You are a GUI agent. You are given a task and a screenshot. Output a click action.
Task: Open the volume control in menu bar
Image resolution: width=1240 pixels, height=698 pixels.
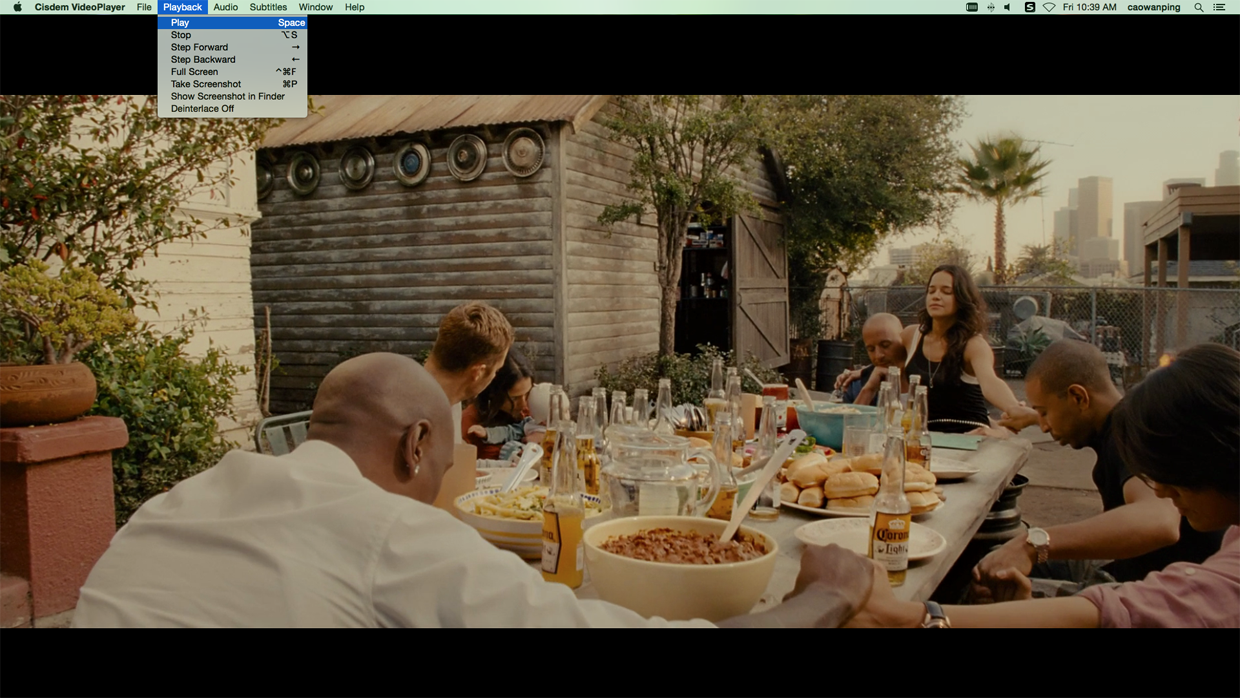click(x=1008, y=7)
